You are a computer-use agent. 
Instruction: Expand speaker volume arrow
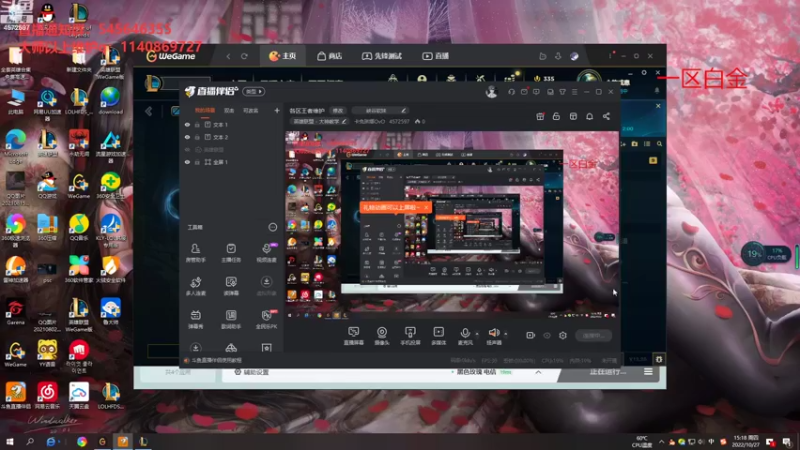tap(506, 334)
